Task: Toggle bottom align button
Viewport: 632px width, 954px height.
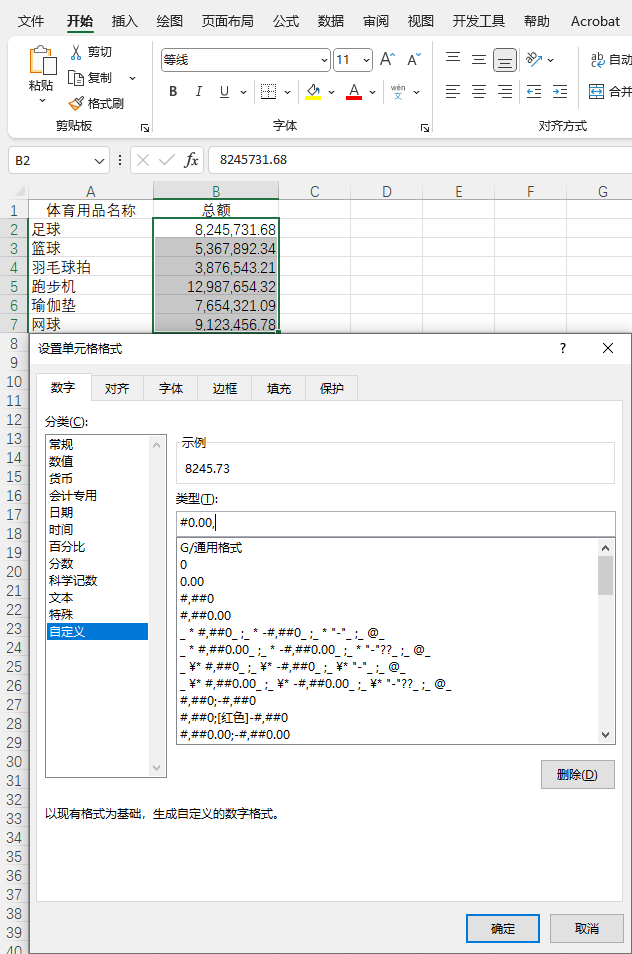Action: pos(505,60)
